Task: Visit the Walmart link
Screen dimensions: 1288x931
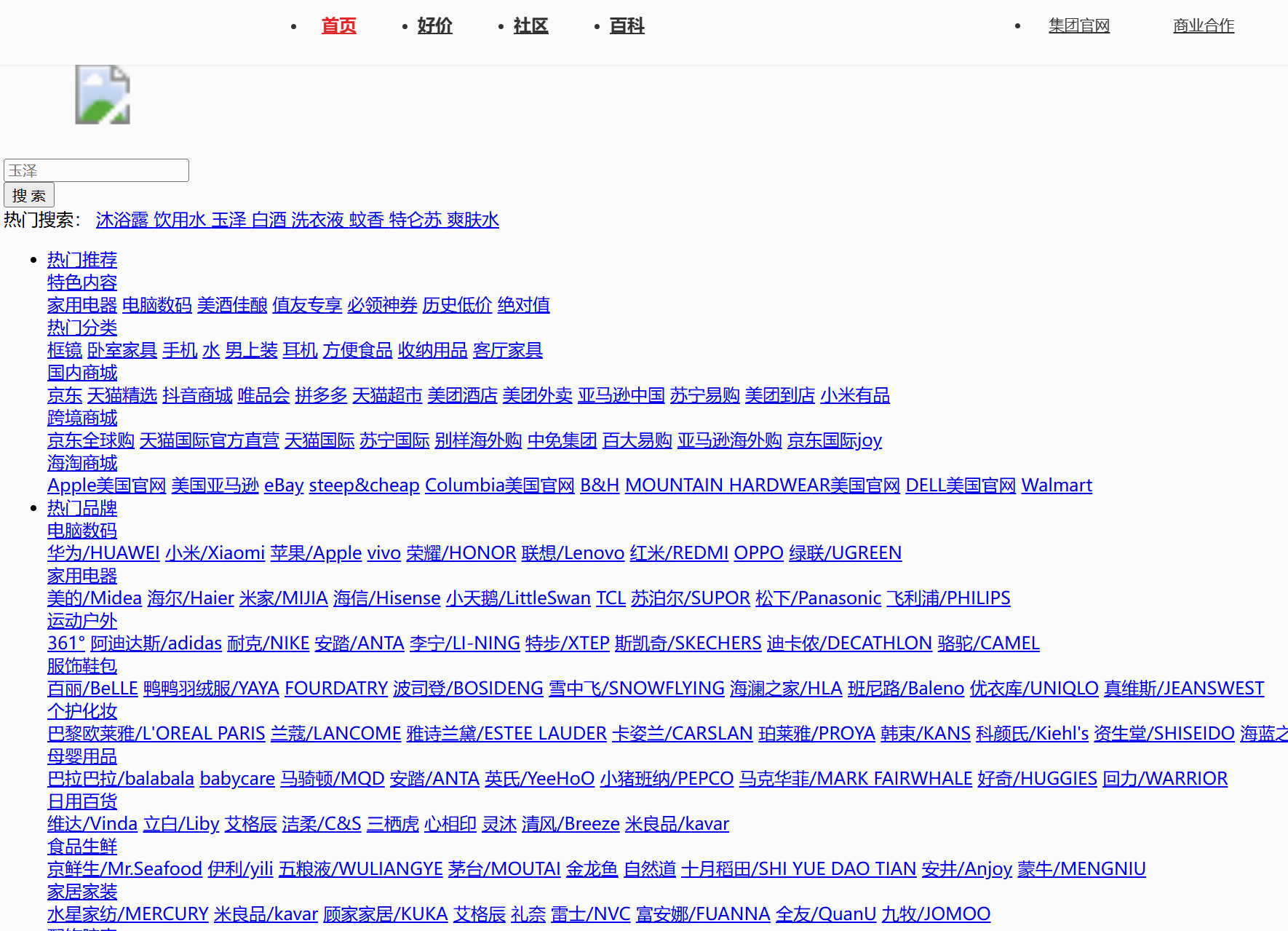Action: point(1057,486)
